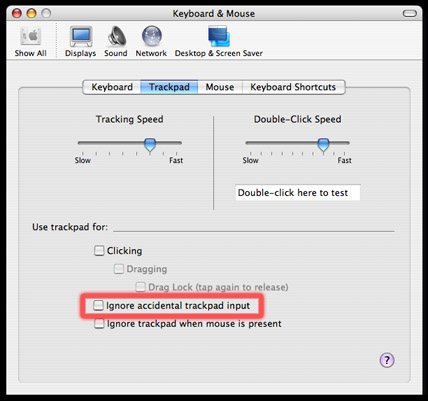Screen dimensions: 428x401
Task: Switch to the Keyboard tab
Action: tap(112, 87)
